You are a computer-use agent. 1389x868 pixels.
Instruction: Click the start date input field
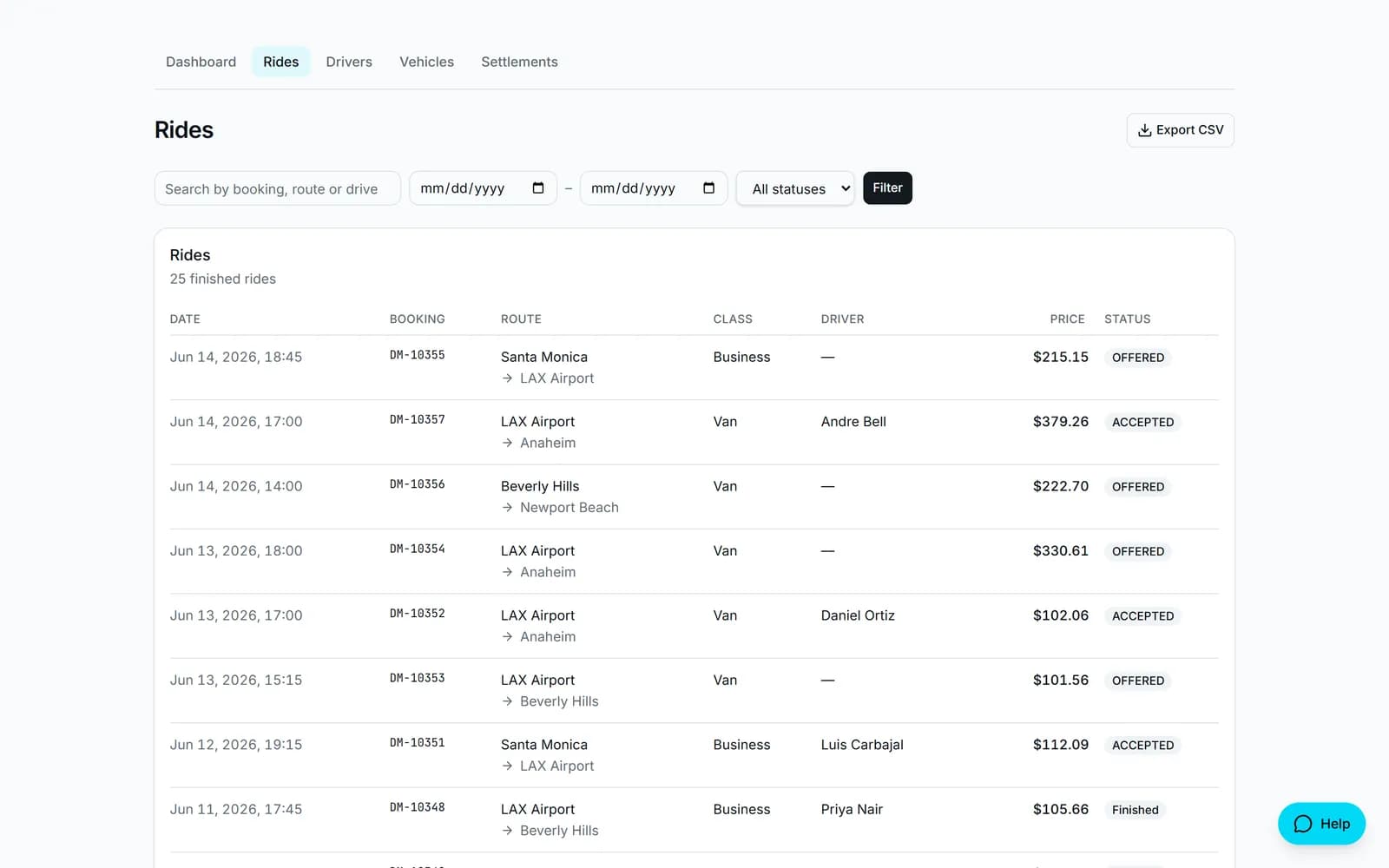coord(483,188)
